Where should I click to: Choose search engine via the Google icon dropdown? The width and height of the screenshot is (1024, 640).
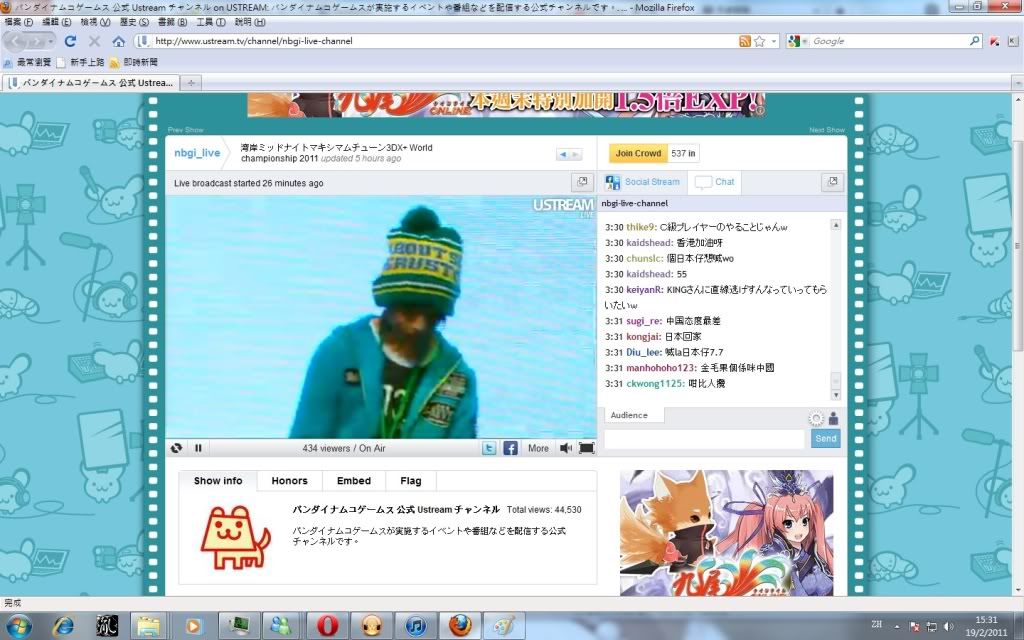(796, 41)
